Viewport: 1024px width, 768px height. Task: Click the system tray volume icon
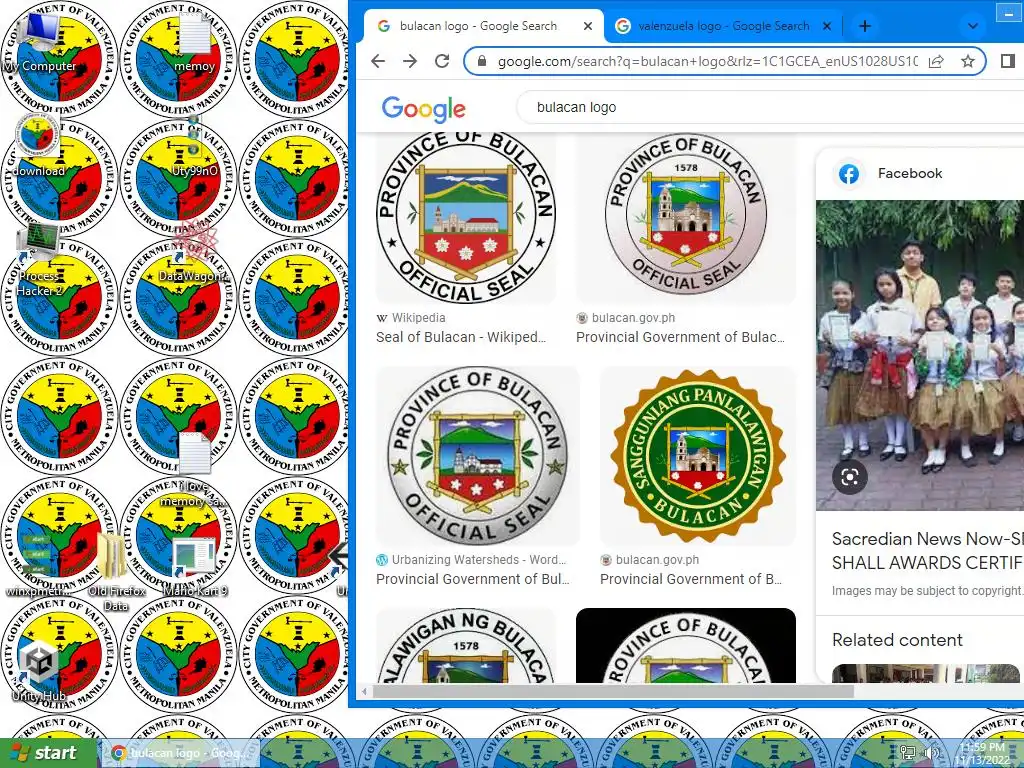click(932, 753)
